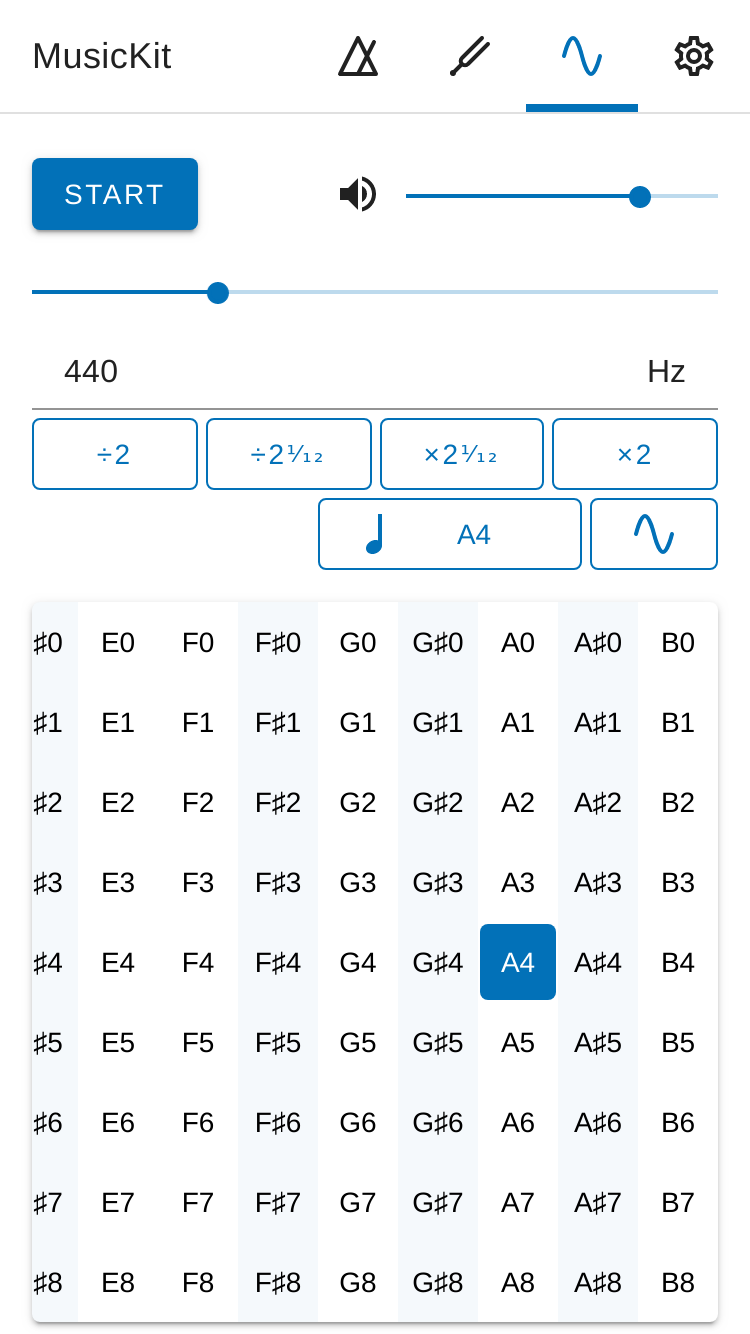Open the A4 note picker button
750x1334 pixels.
point(450,534)
